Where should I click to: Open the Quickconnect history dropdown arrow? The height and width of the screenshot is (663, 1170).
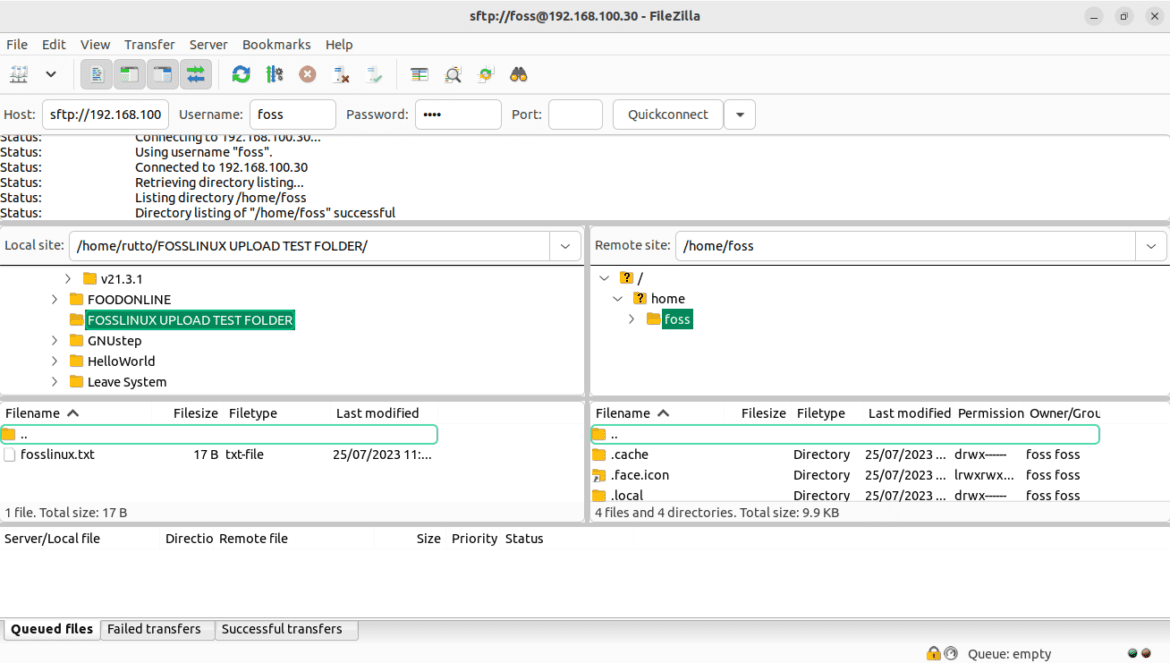point(740,115)
